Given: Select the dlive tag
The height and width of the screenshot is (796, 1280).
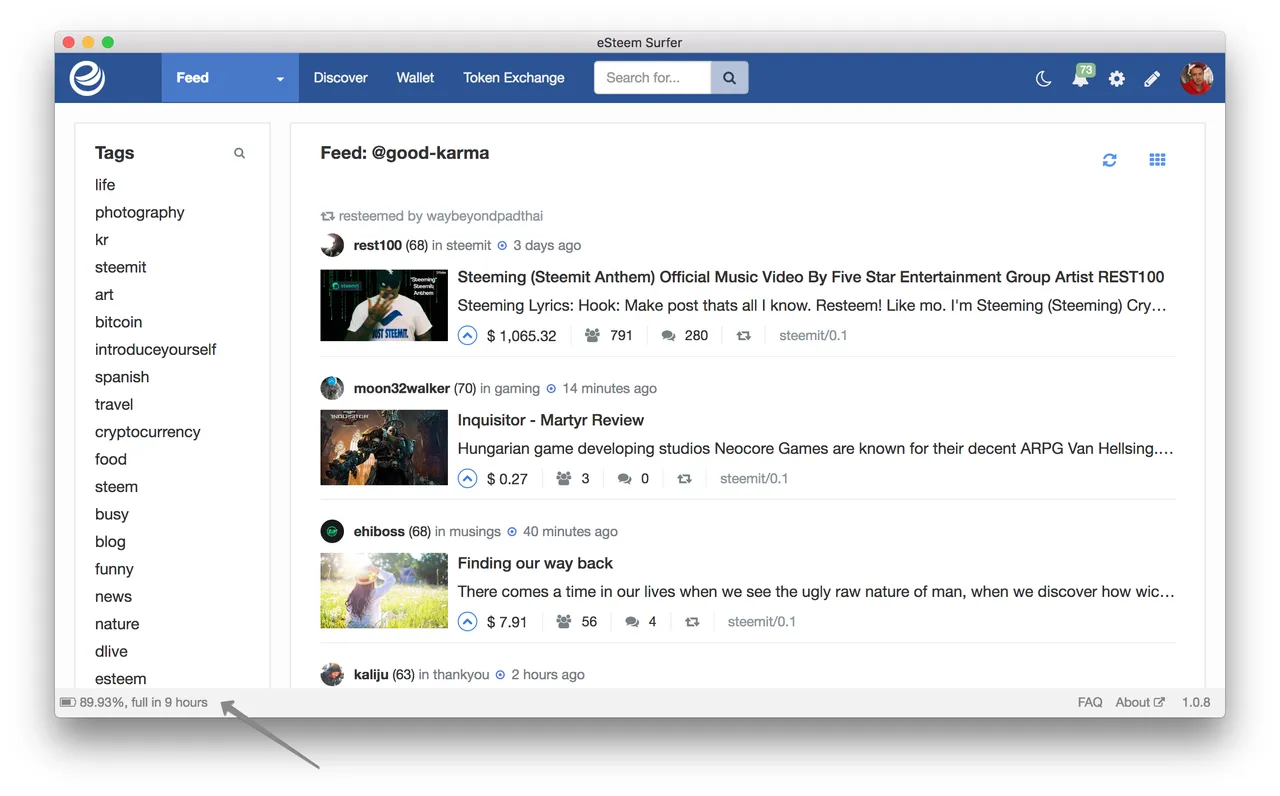Looking at the screenshot, I should (111, 651).
